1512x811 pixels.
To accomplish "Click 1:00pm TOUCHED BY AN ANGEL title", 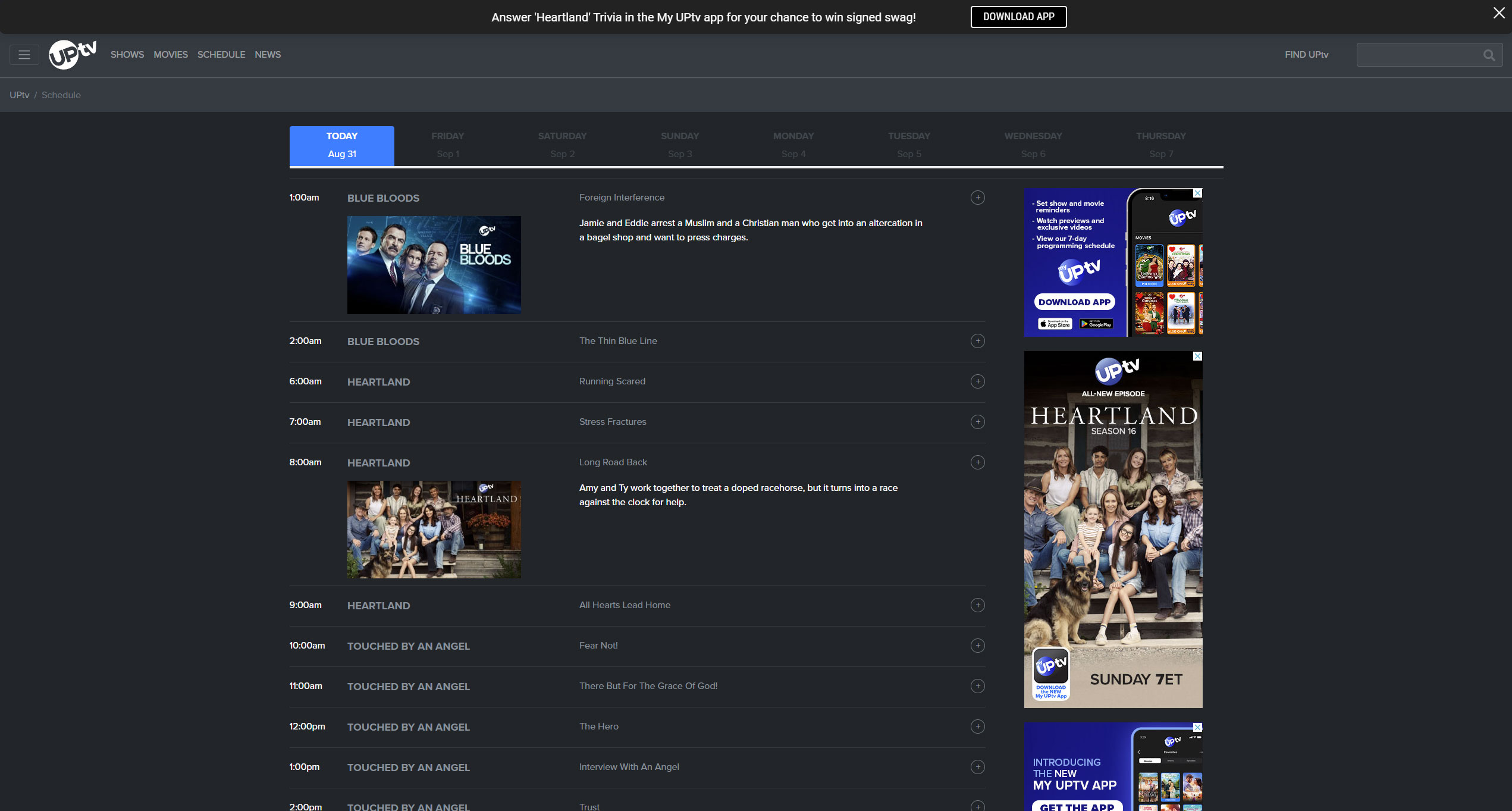I will [409, 768].
